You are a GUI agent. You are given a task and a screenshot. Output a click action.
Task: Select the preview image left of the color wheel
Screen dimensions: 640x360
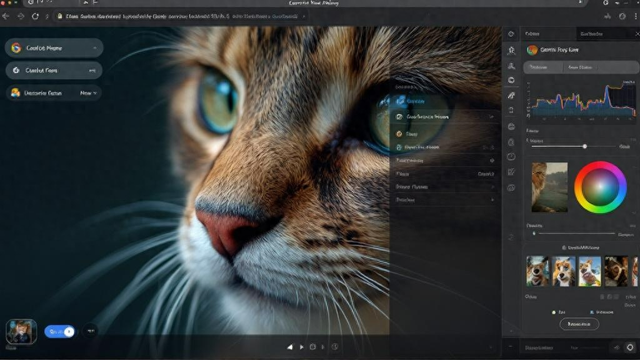coord(549,187)
